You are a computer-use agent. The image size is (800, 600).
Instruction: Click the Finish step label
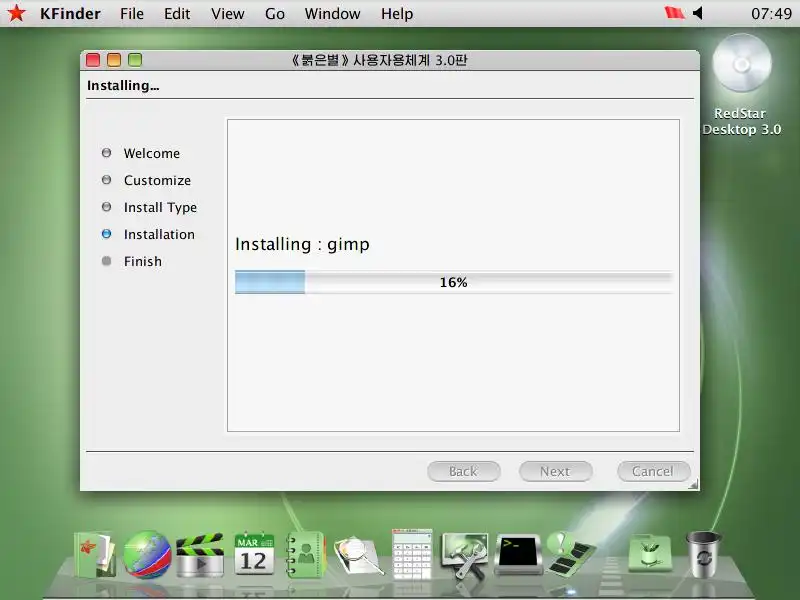[x=143, y=261]
